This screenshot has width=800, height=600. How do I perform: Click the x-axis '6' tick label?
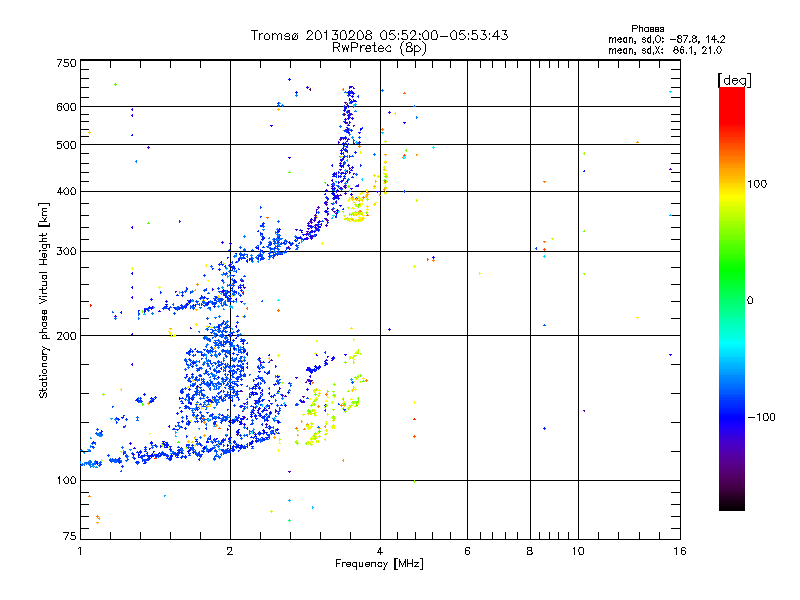pos(467,551)
